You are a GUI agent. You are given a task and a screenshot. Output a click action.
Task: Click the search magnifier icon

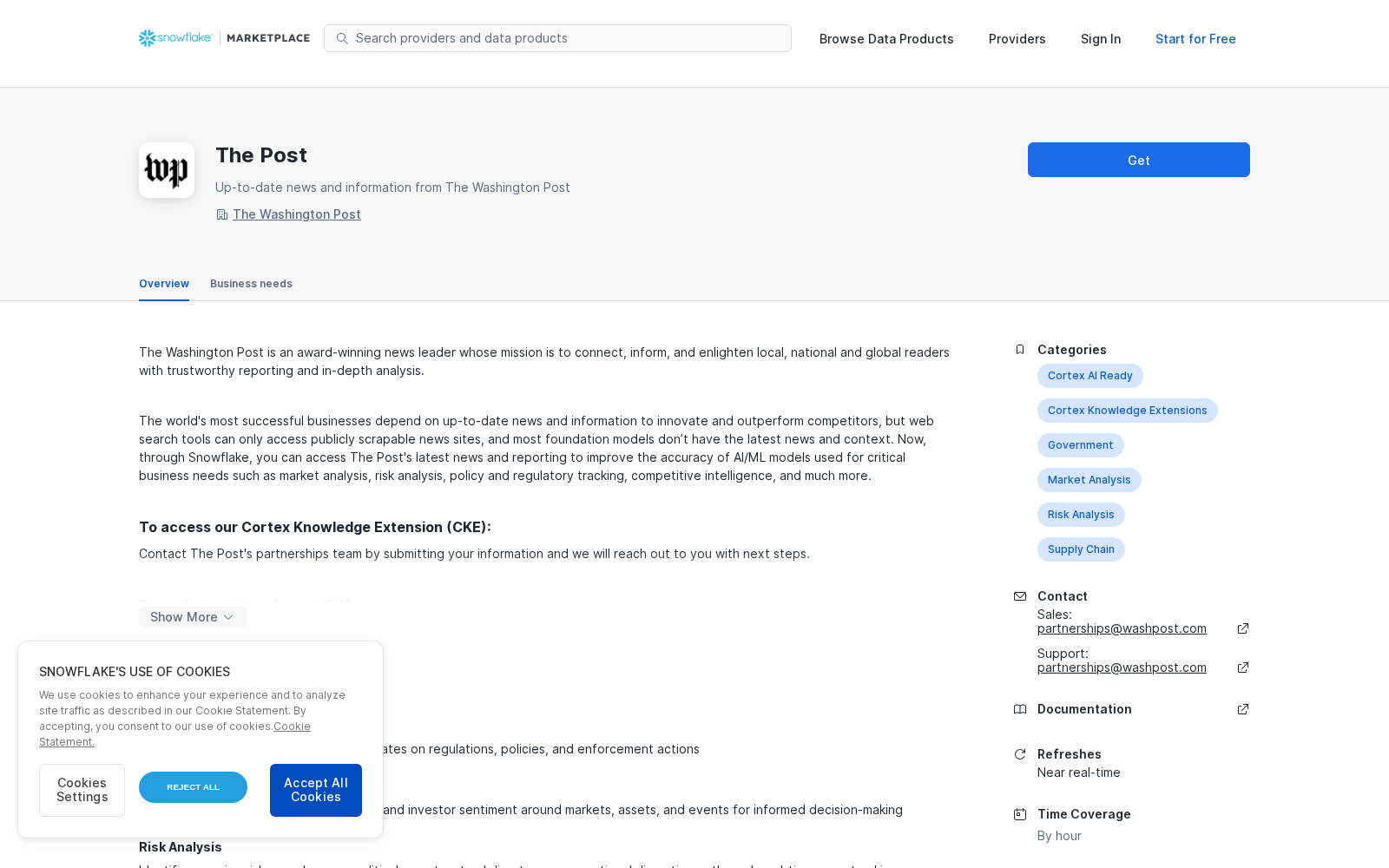342,38
